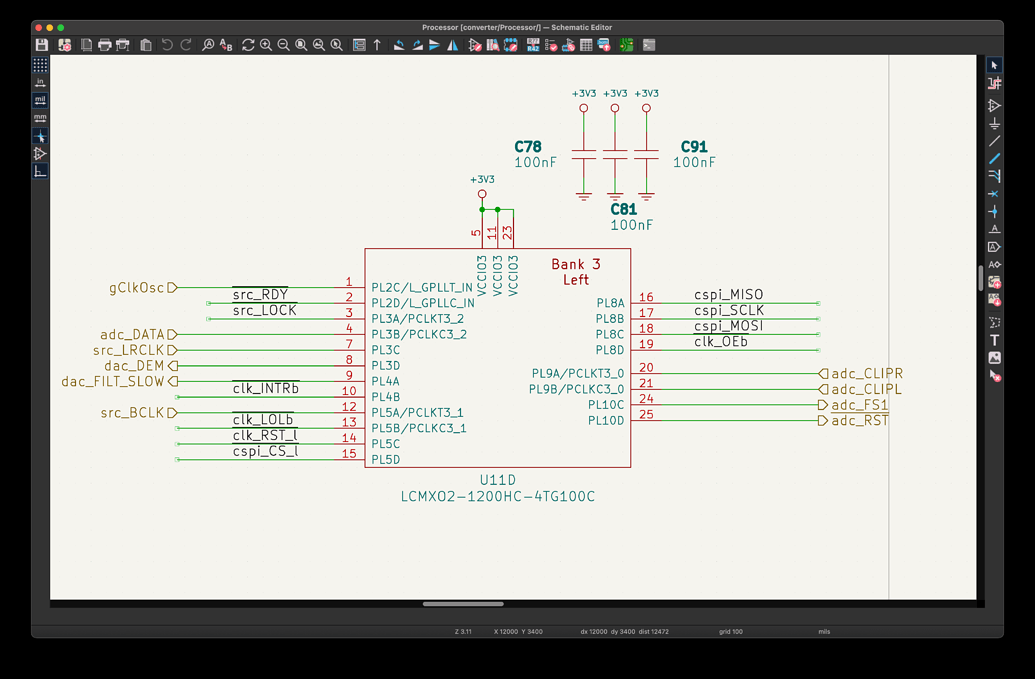The image size is (1035, 679).
Task: Open PCB in board editor
Action: click(626, 45)
